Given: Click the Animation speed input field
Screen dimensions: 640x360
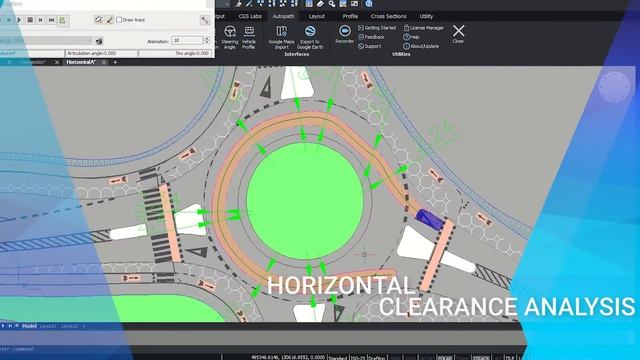Looking at the screenshot, I should pos(187,40).
